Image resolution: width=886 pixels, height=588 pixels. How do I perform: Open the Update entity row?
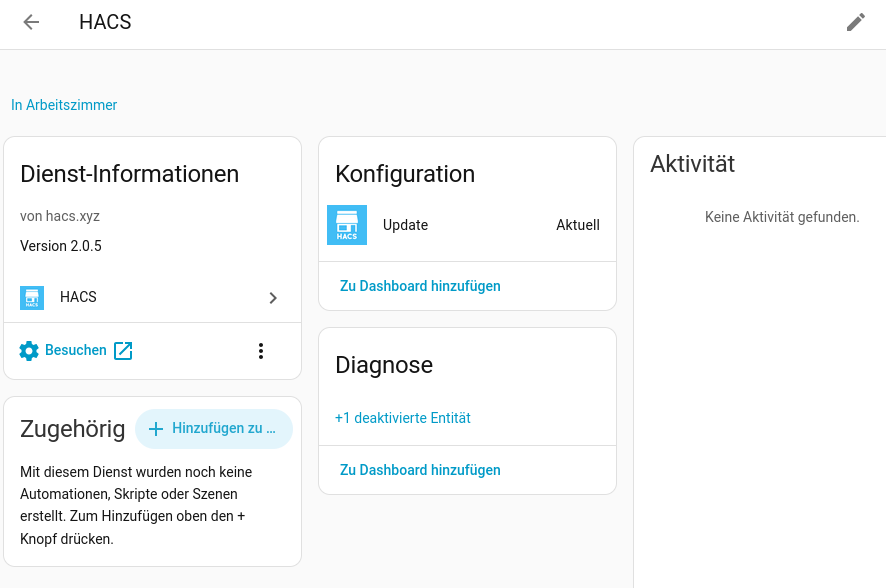tap(467, 225)
